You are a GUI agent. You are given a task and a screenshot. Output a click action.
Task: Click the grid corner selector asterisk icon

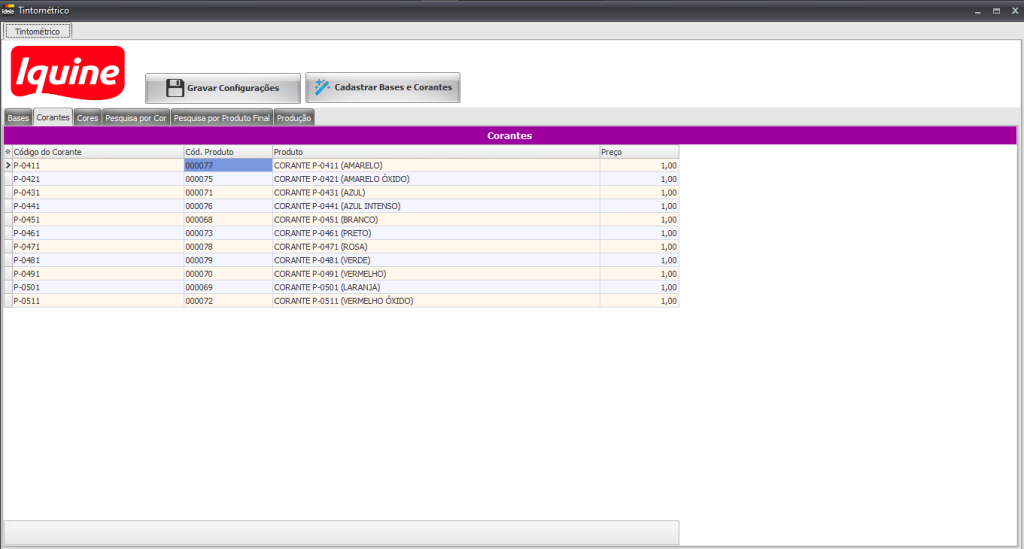(x=8, y=152)
